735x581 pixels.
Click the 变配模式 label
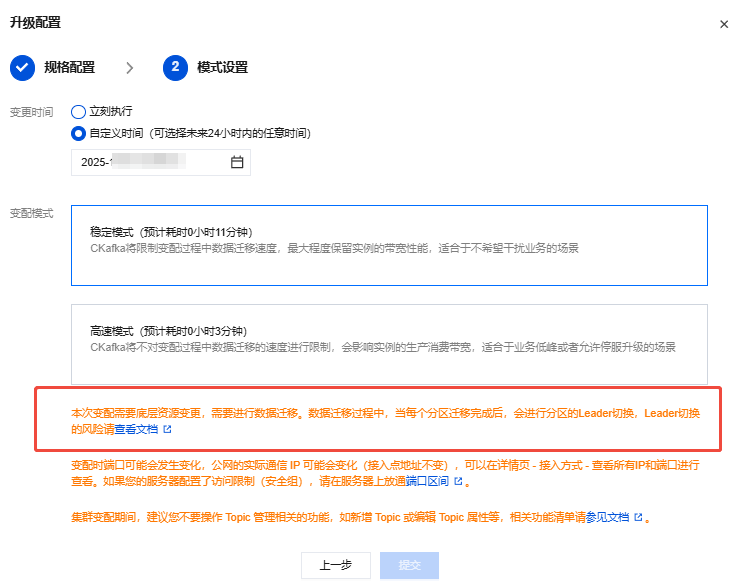click(x=31, y=213)
